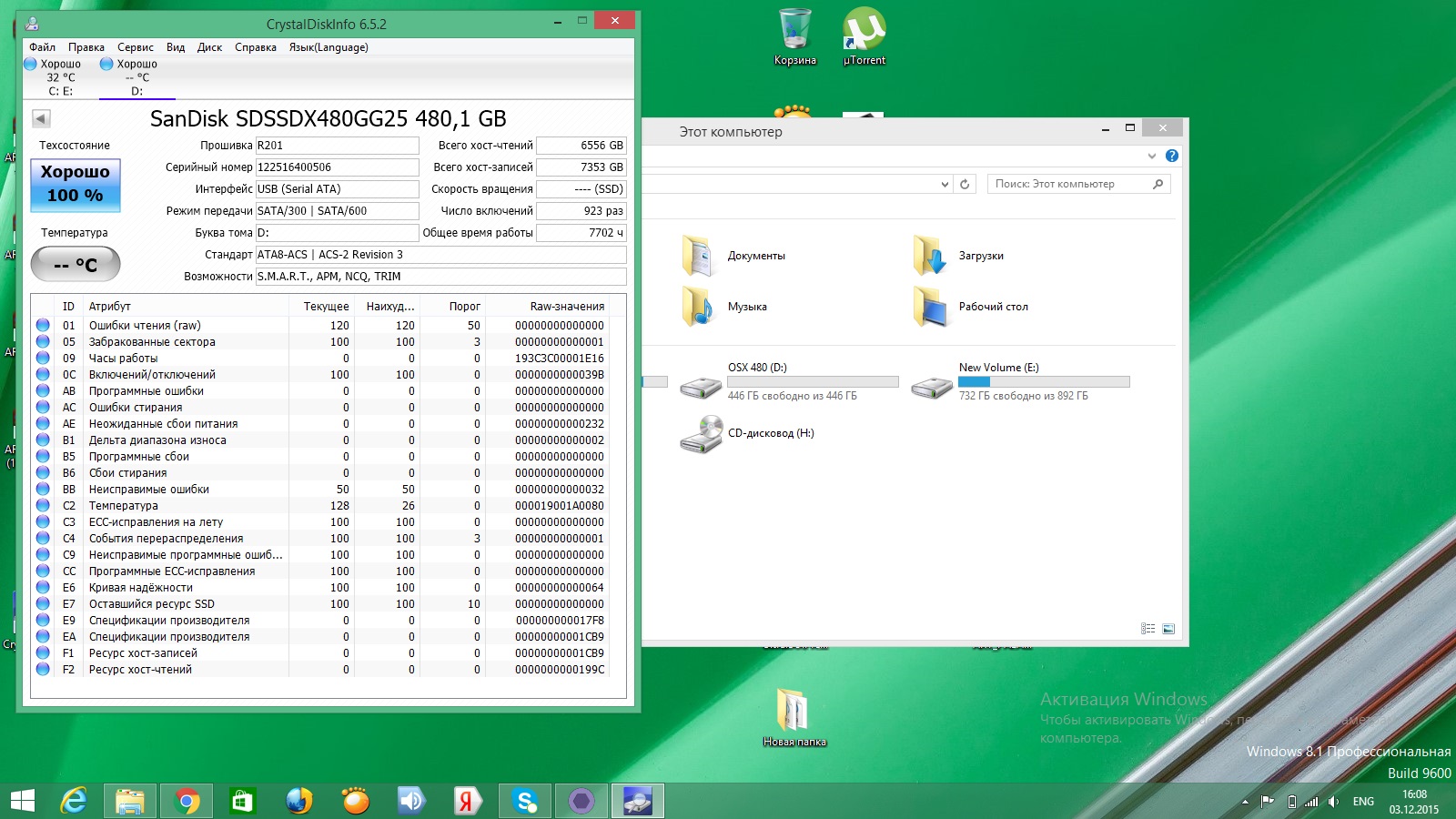Open the Язык(Language) menu
This screenshot has width=1456, height=819.
[x=329, y=47]
